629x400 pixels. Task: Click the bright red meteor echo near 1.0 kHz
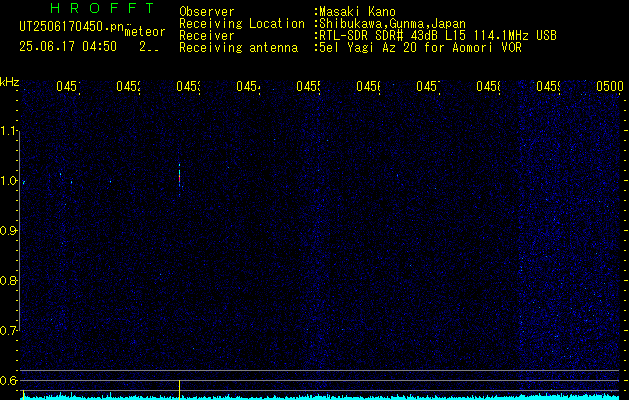tap(179, 178)
